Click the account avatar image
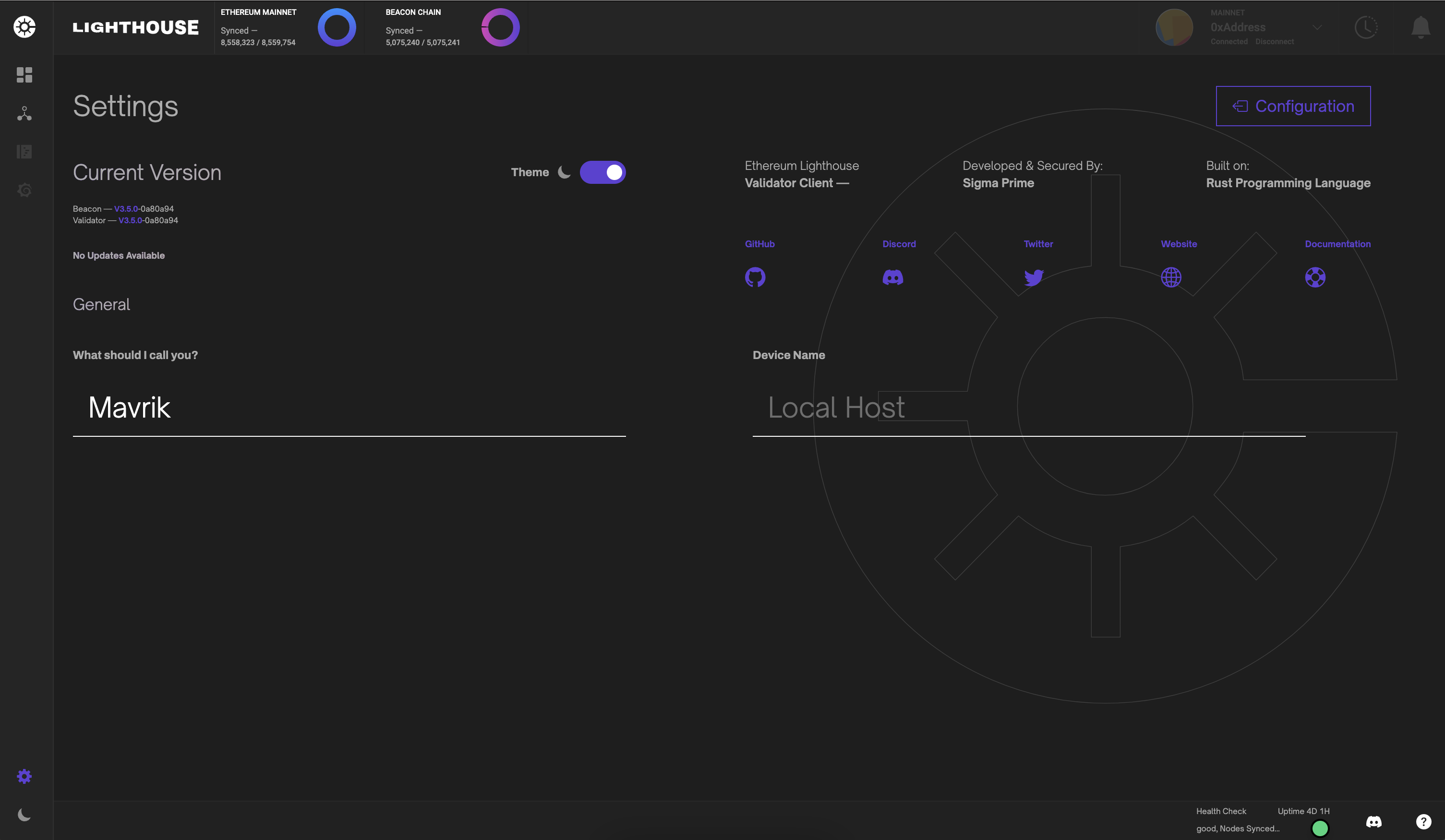 pos(1174,27)
